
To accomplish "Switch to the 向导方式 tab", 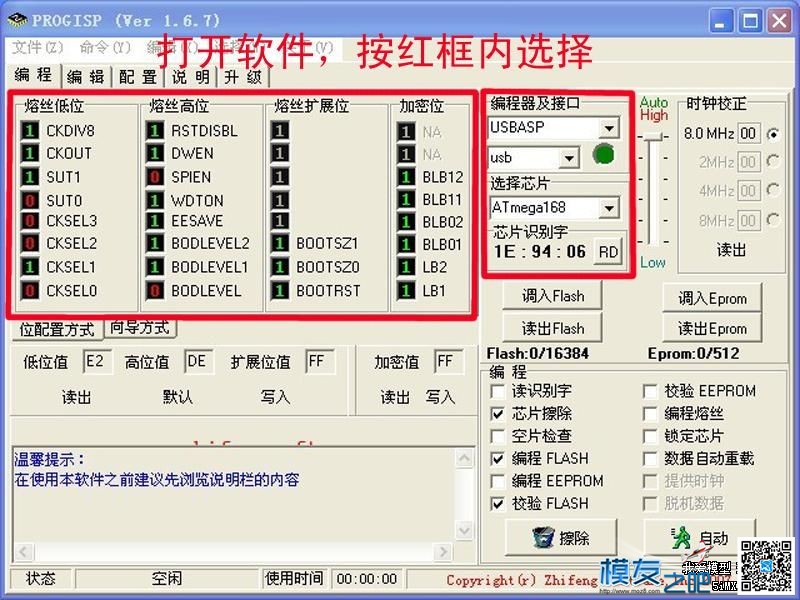I will pos(140,328).
